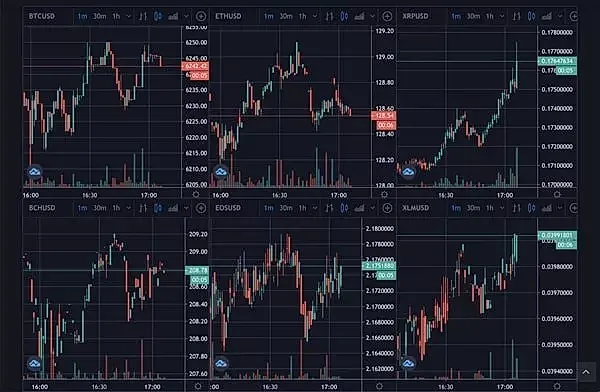Switch XLMUSD chart to 1h timeframe

490,208
